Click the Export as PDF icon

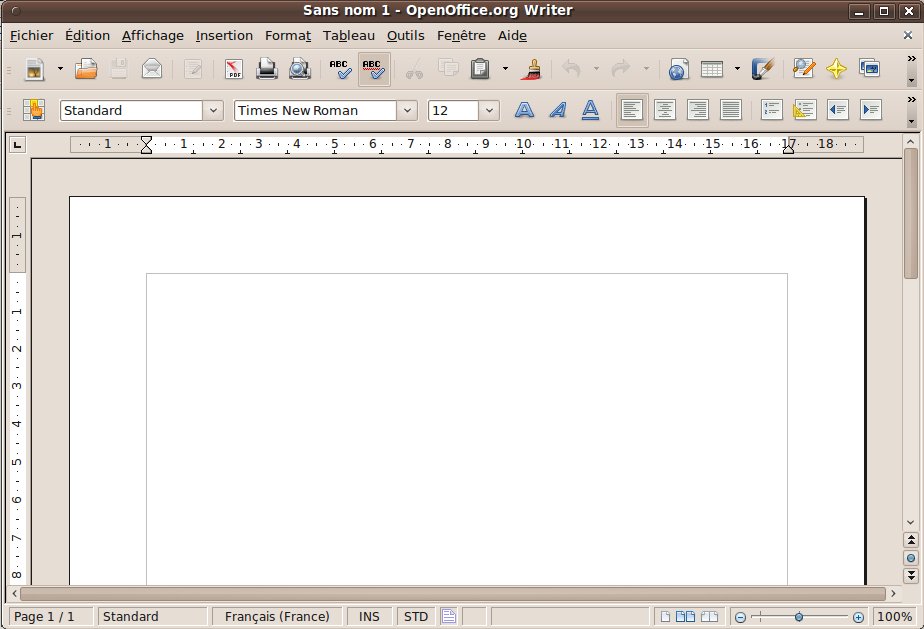[234, 69]
